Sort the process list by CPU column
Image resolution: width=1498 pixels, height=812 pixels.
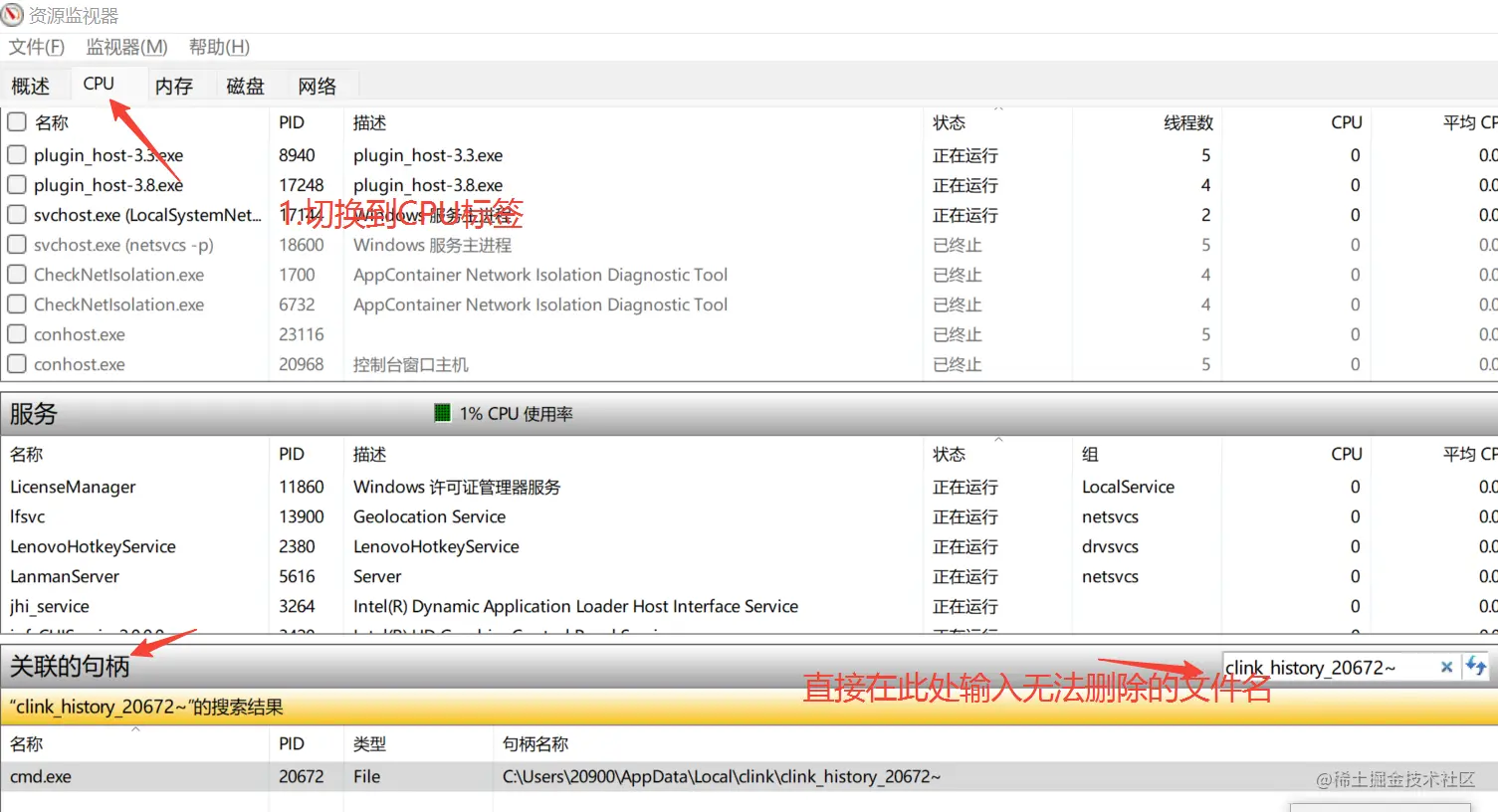pyautogui.click(x=1347, y=122)
